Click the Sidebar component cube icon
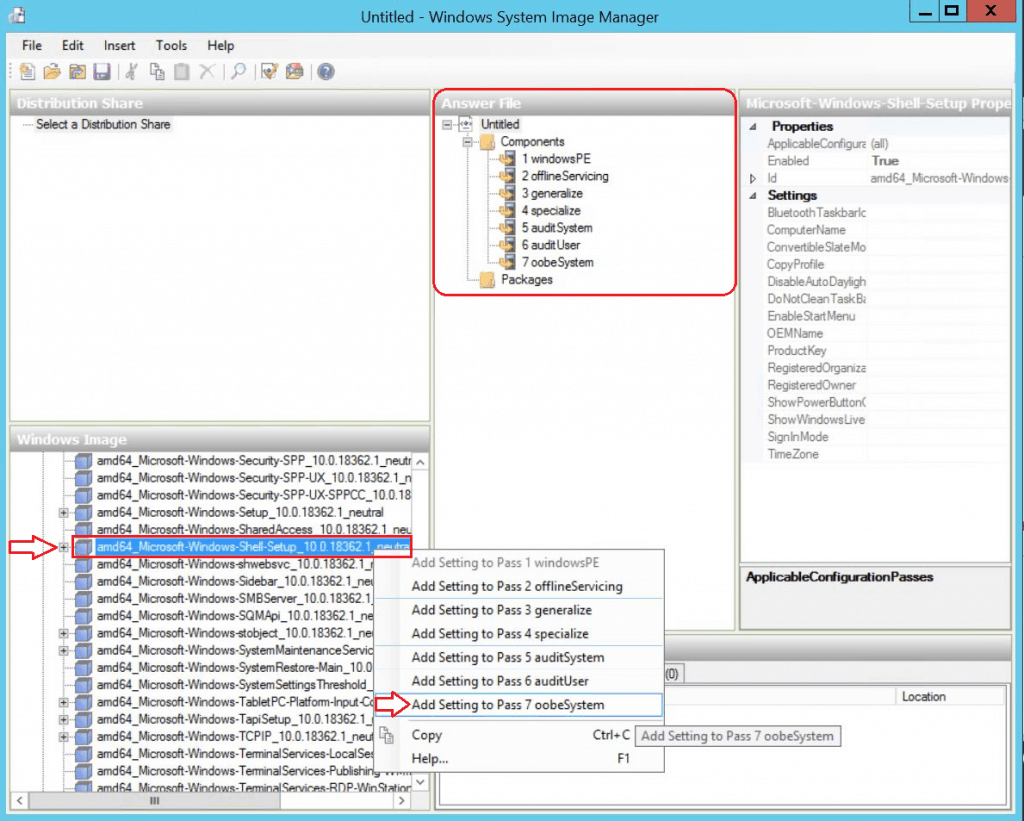The height and width of the screenshot is (821, 1024). click(84, 581)
